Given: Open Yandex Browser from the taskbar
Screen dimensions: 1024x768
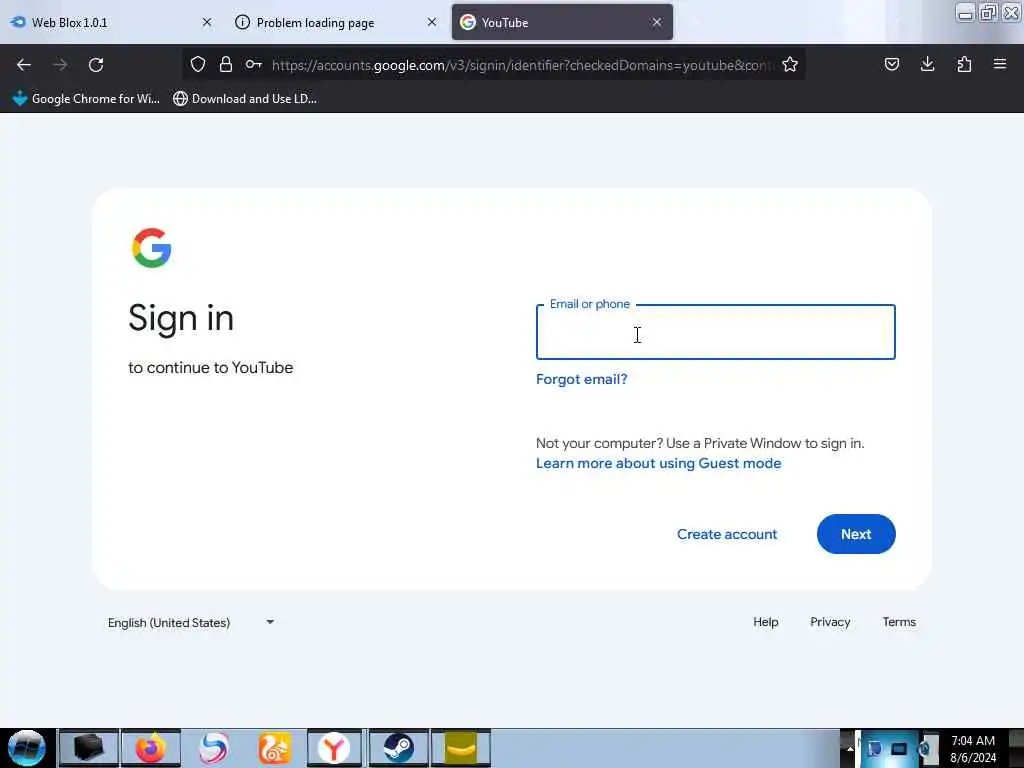Looking at the screenshot, I should click(x=334, y=748).
